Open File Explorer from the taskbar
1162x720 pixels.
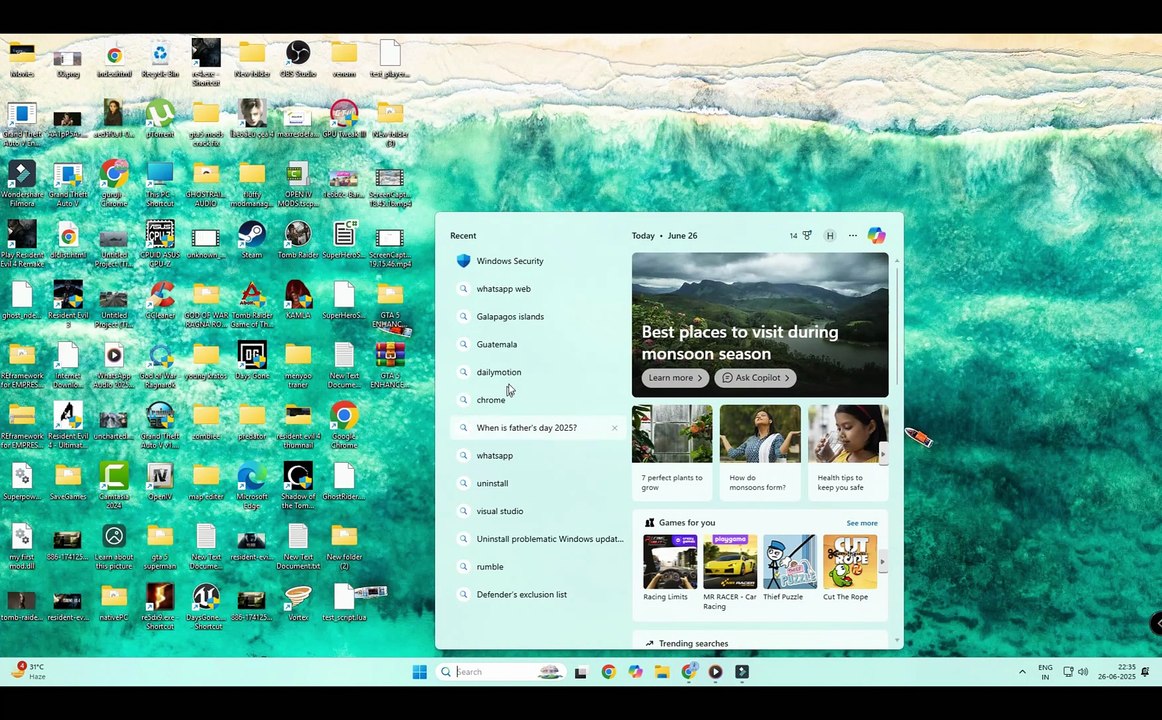pos(662,672)
